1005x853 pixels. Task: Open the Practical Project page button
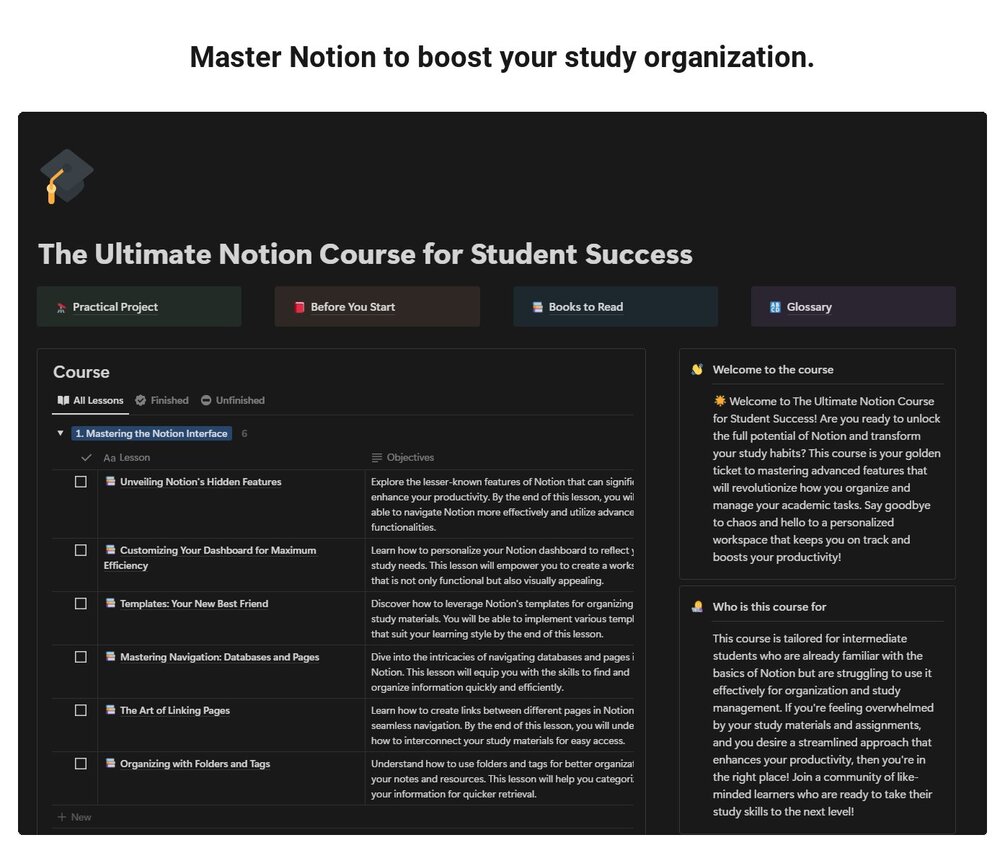[139, 307]
